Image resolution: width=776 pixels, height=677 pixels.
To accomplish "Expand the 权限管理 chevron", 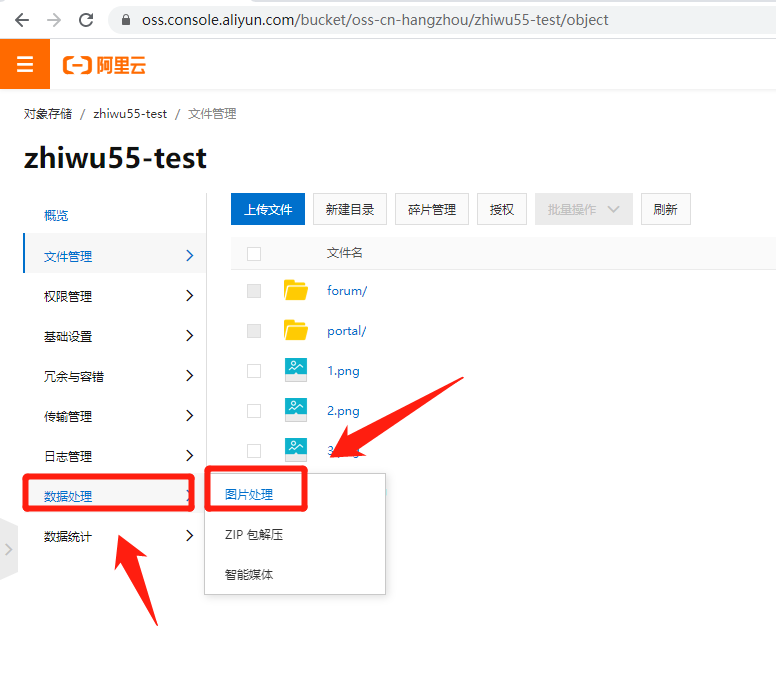I will tap(190, 295).
